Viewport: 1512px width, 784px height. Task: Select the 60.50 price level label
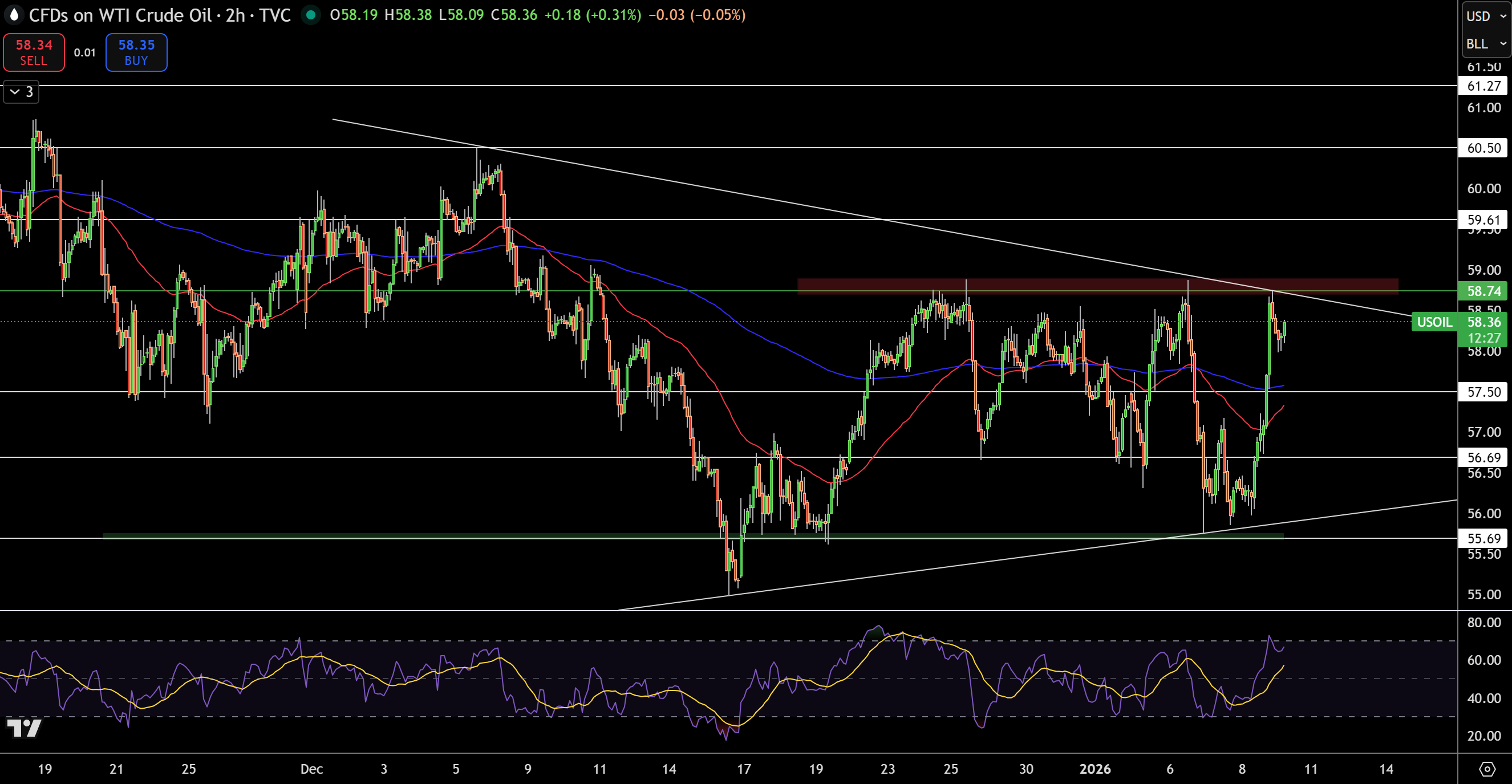point(1483,148)
